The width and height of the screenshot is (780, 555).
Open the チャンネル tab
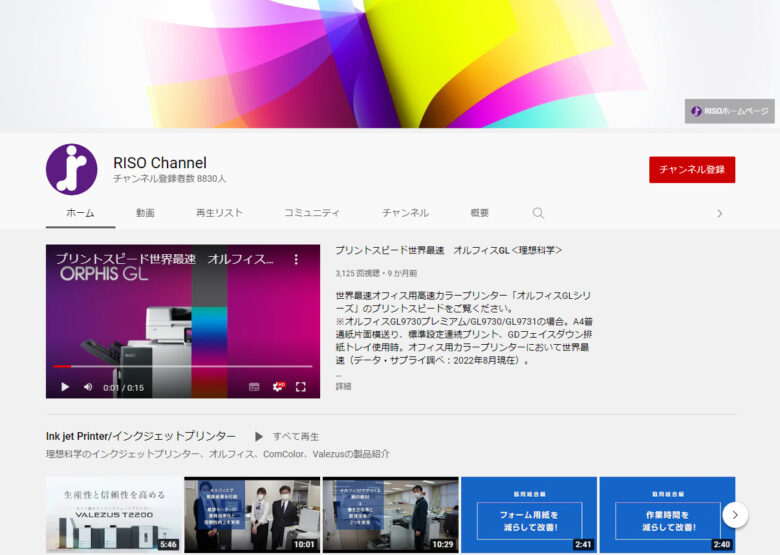click(x=405, y=213)
